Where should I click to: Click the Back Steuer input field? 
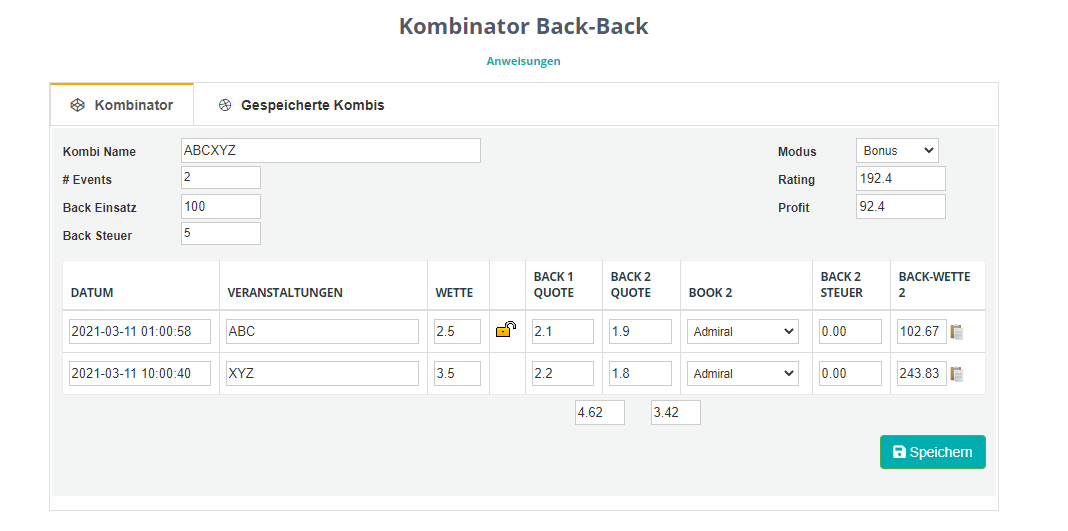click(x=221, y=234)
